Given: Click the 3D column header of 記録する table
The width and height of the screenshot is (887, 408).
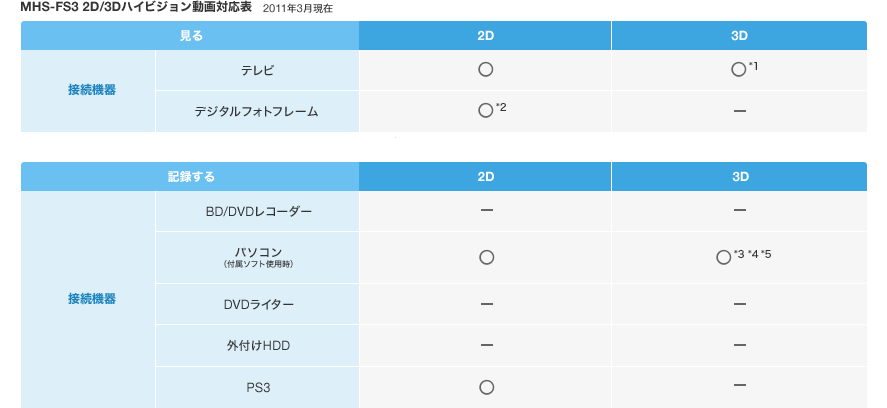Looking at the screenshot, I should 740,176.
